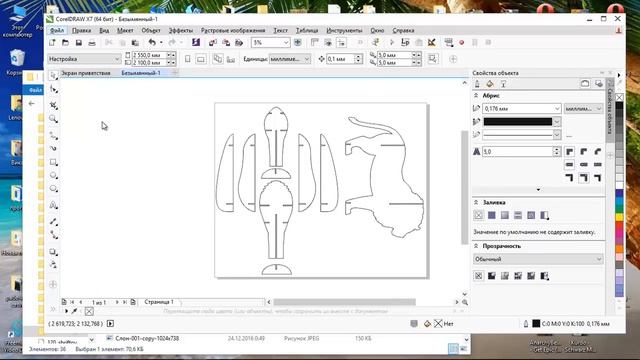
Task: Select portrait page orientation
Action: point(187,59)
